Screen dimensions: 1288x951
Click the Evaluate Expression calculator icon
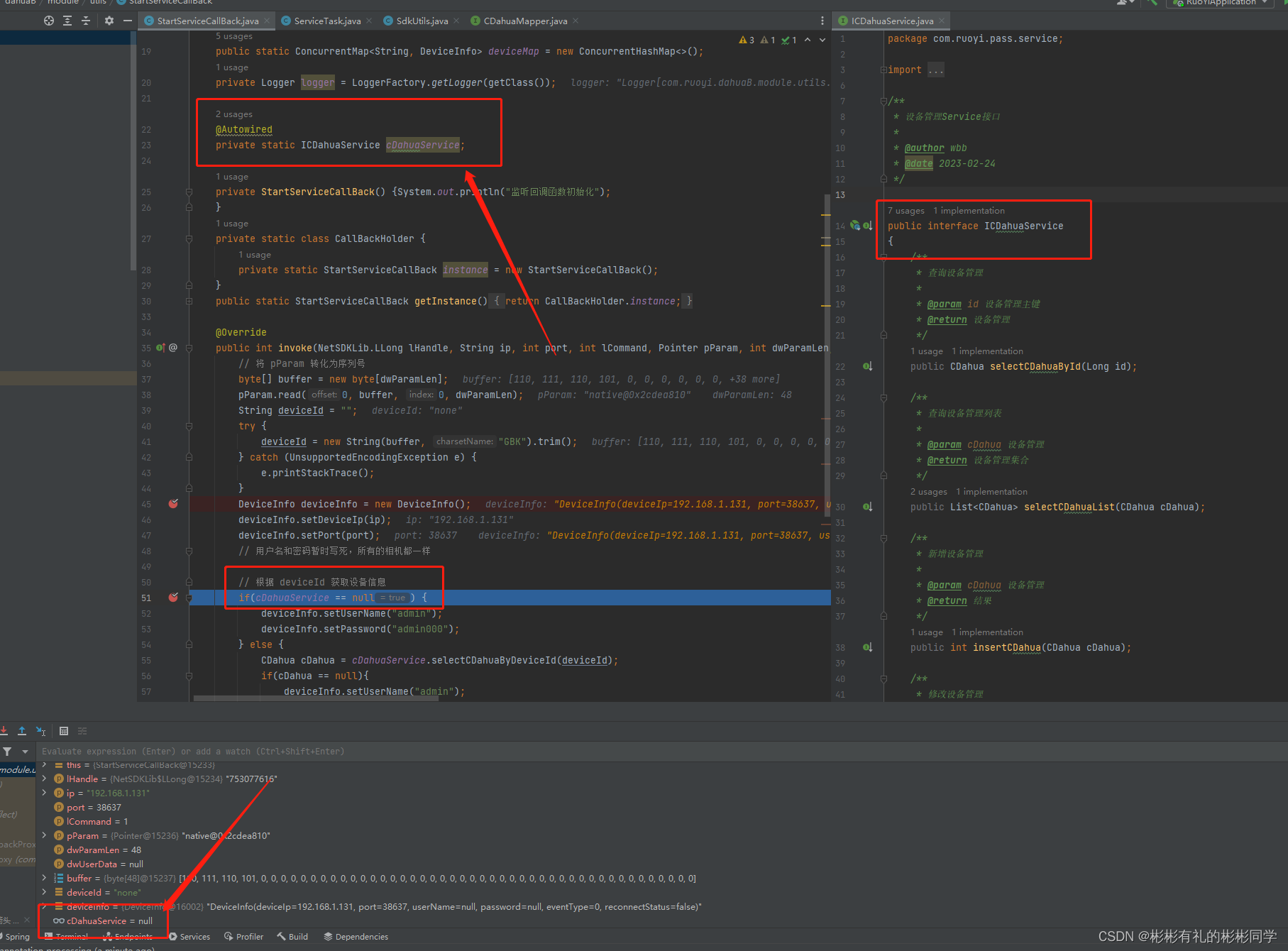click(64, 731)
